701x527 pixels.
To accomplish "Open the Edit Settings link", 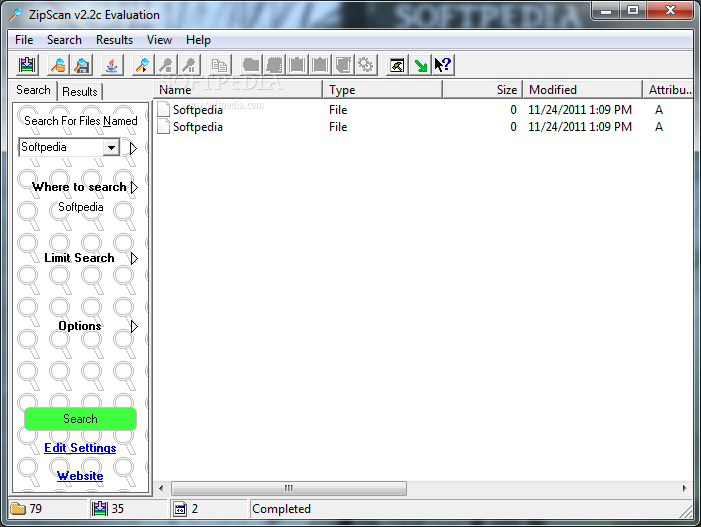I will tap(80, 448).
